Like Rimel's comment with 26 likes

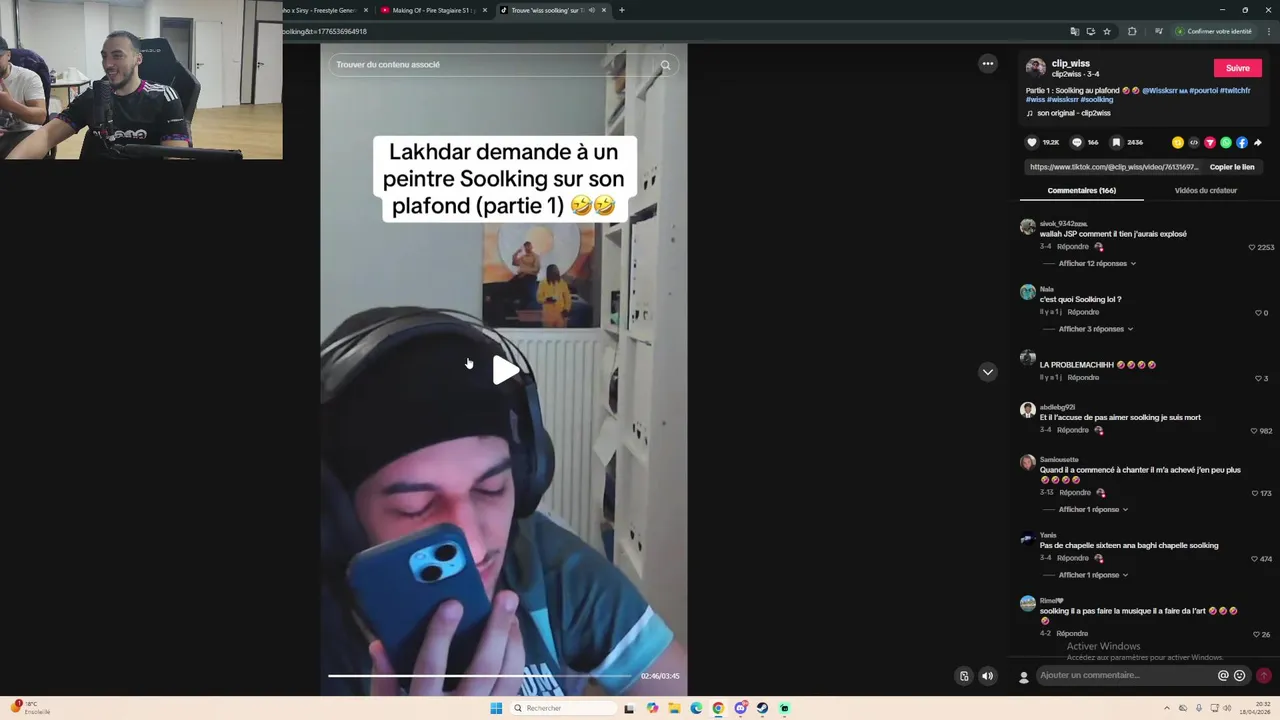(1257, 634)
